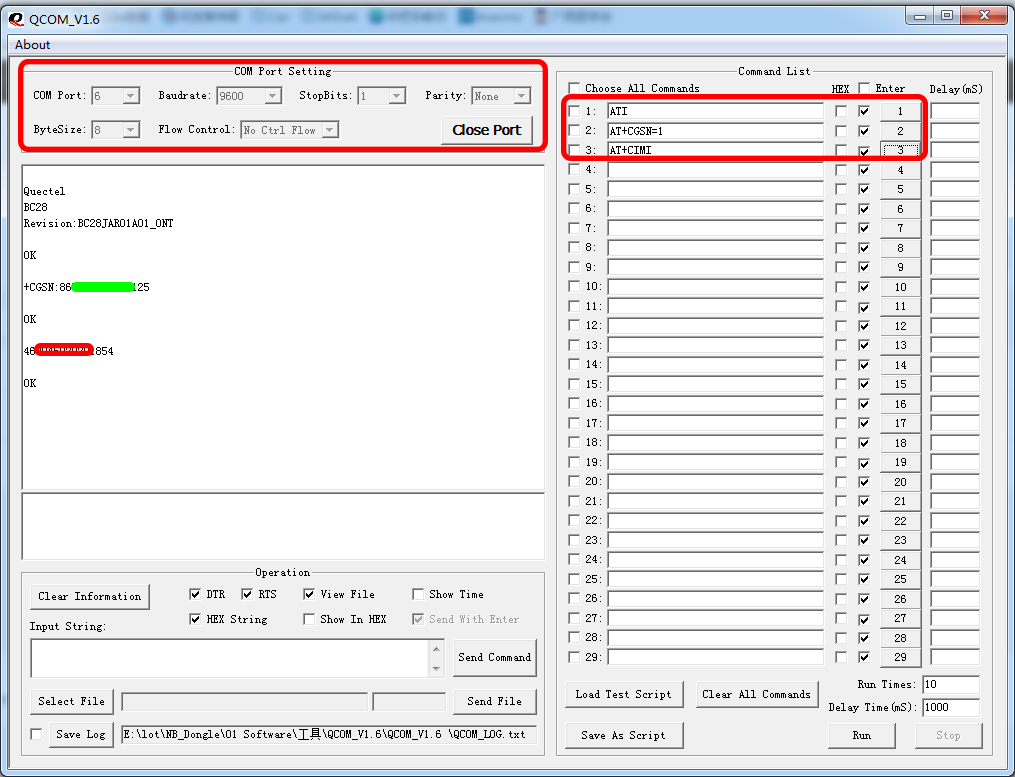Click the Revision:BC28JAR01A01_ONT text line
The image size is (1015, 777).
click(x=98, y=223)
